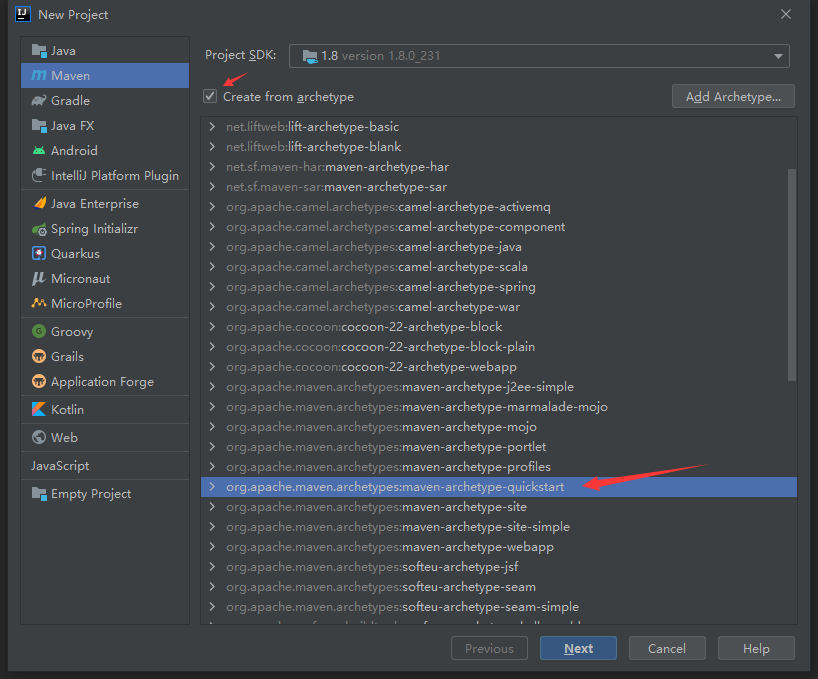Click the Micronaut mu icon
This screenshot has width=818, height=679.
[x=39, y=278]
